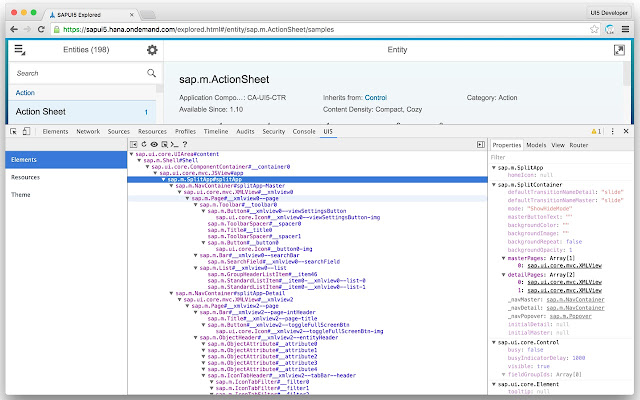Viewport: 640px width, 400px height.
Task: Select the UI5 DevTools tab
Action: click(x=328, y=131)
